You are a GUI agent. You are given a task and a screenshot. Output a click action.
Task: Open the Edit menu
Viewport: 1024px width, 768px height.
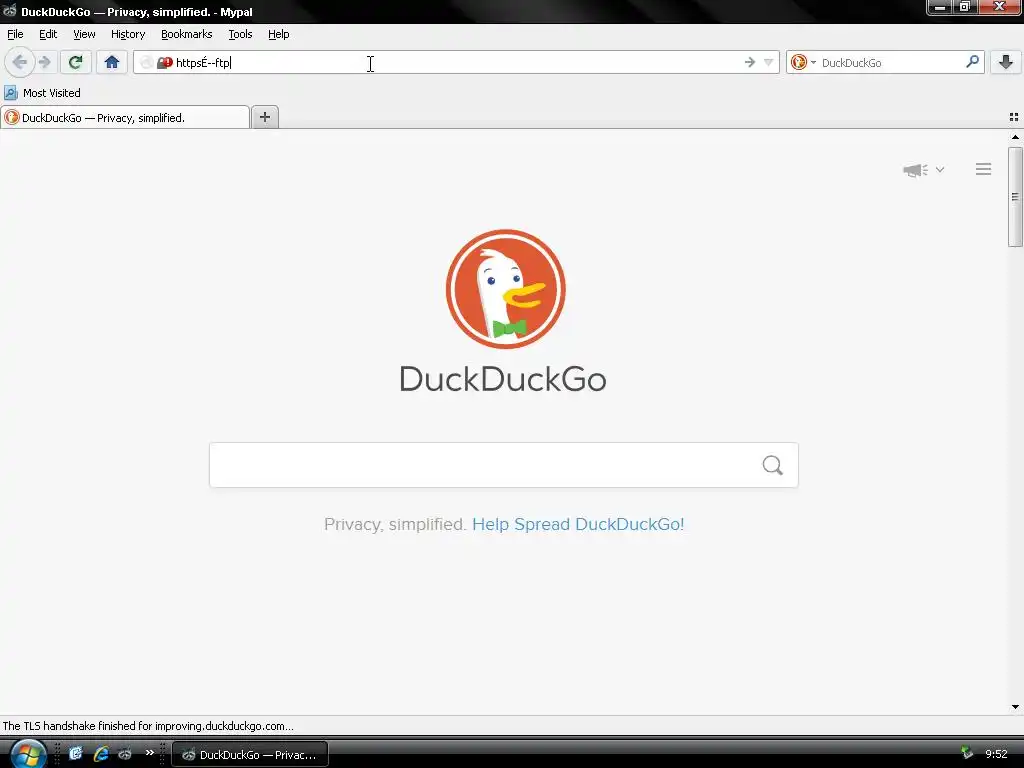point(48,34)
